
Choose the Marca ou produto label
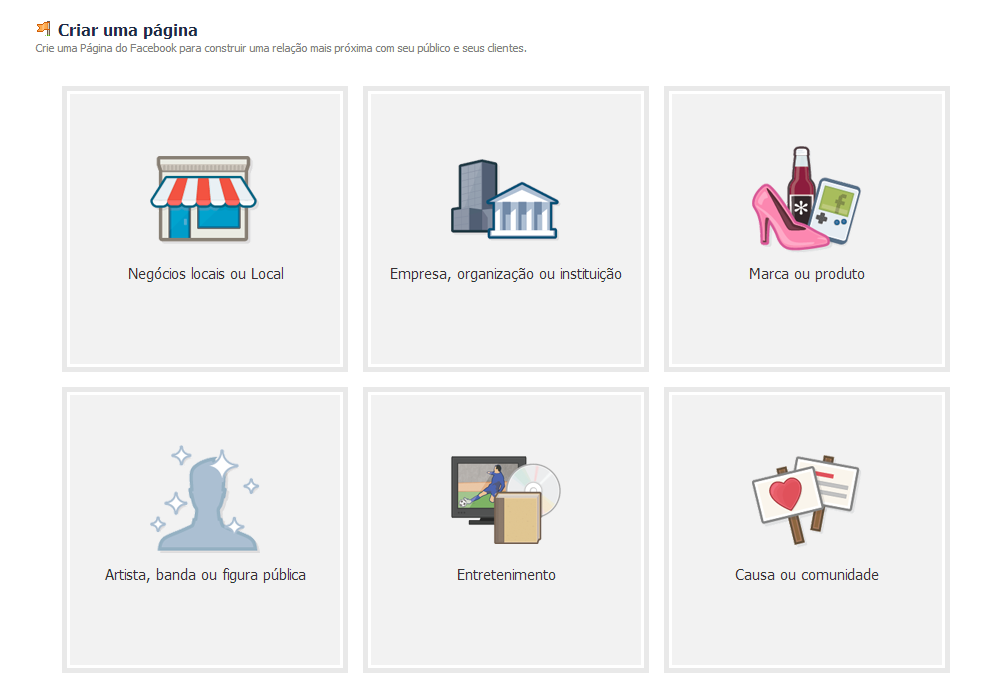[806, 274]
